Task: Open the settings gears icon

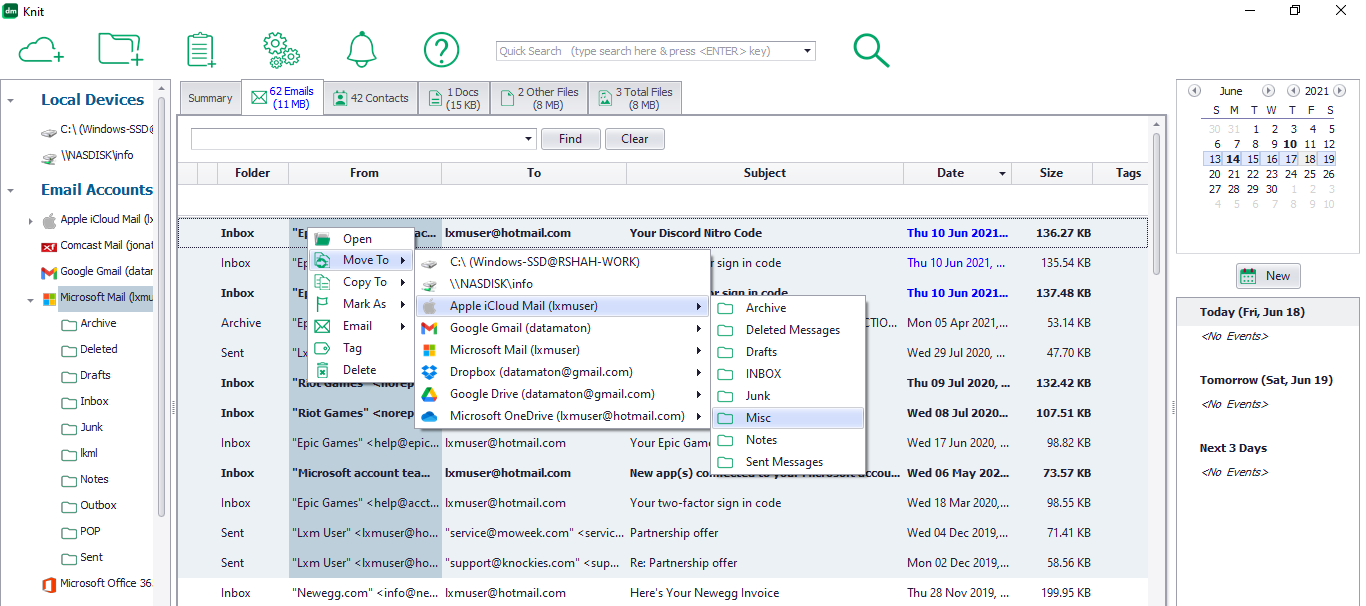Action: coord(281,49)
